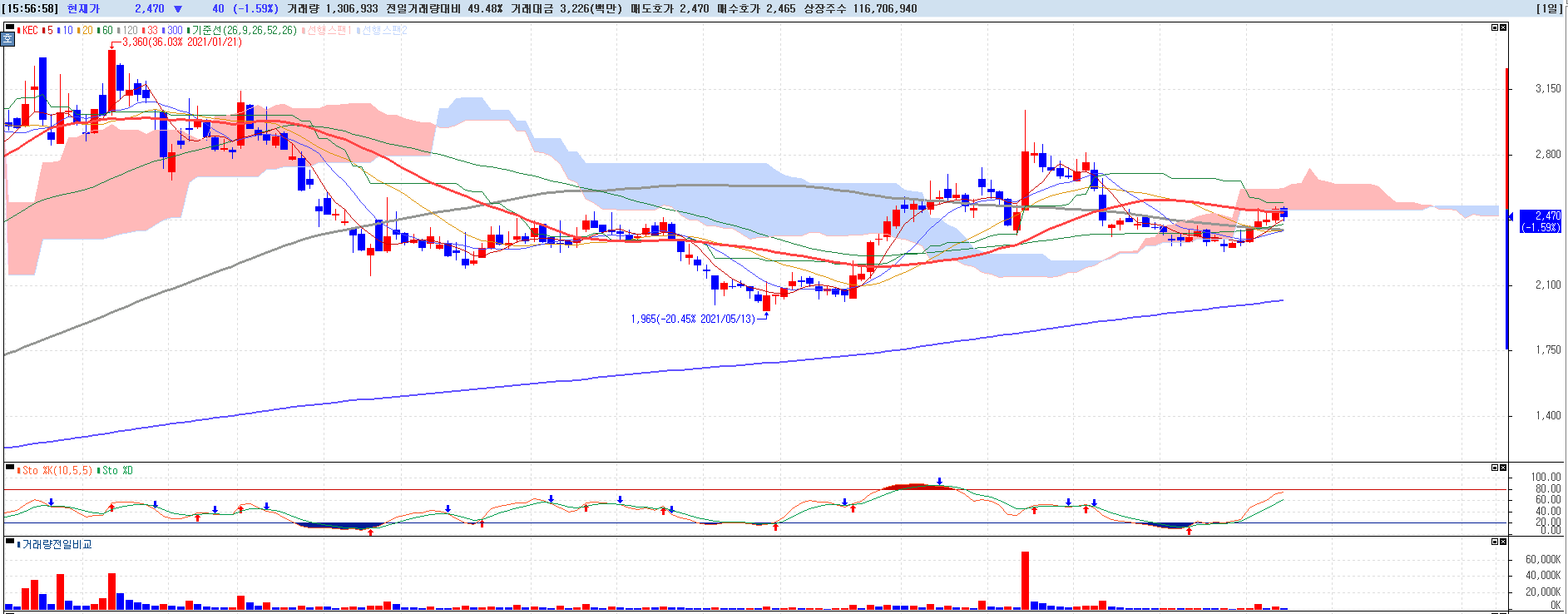Select the 20-day moving average legend
Image resolution: width=1568 pixels, height=614 pixels.
point(86,30)
